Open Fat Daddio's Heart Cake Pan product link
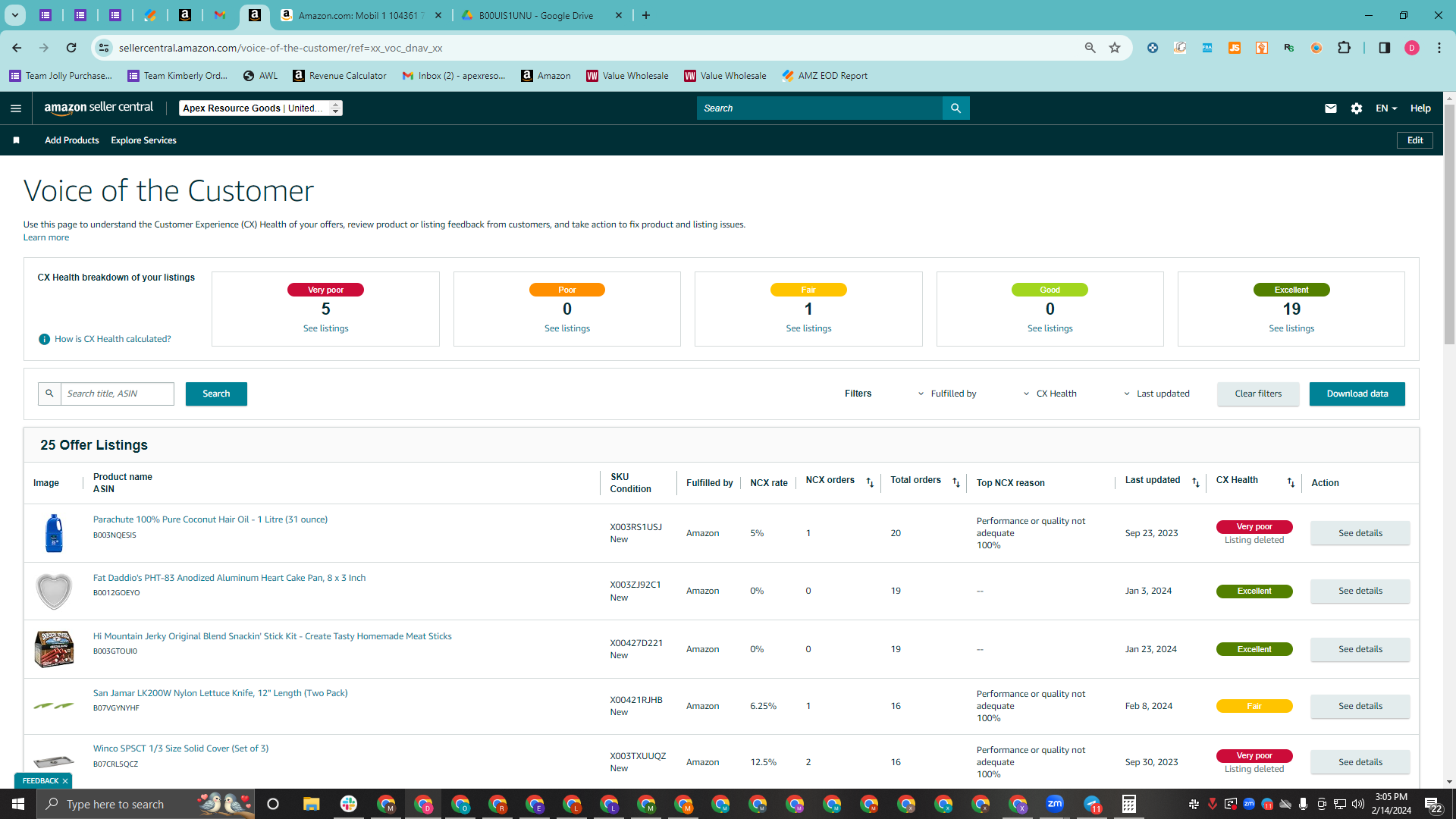Image resolution: width=1456 pixels, height=819 pixels. pos(229,578)
